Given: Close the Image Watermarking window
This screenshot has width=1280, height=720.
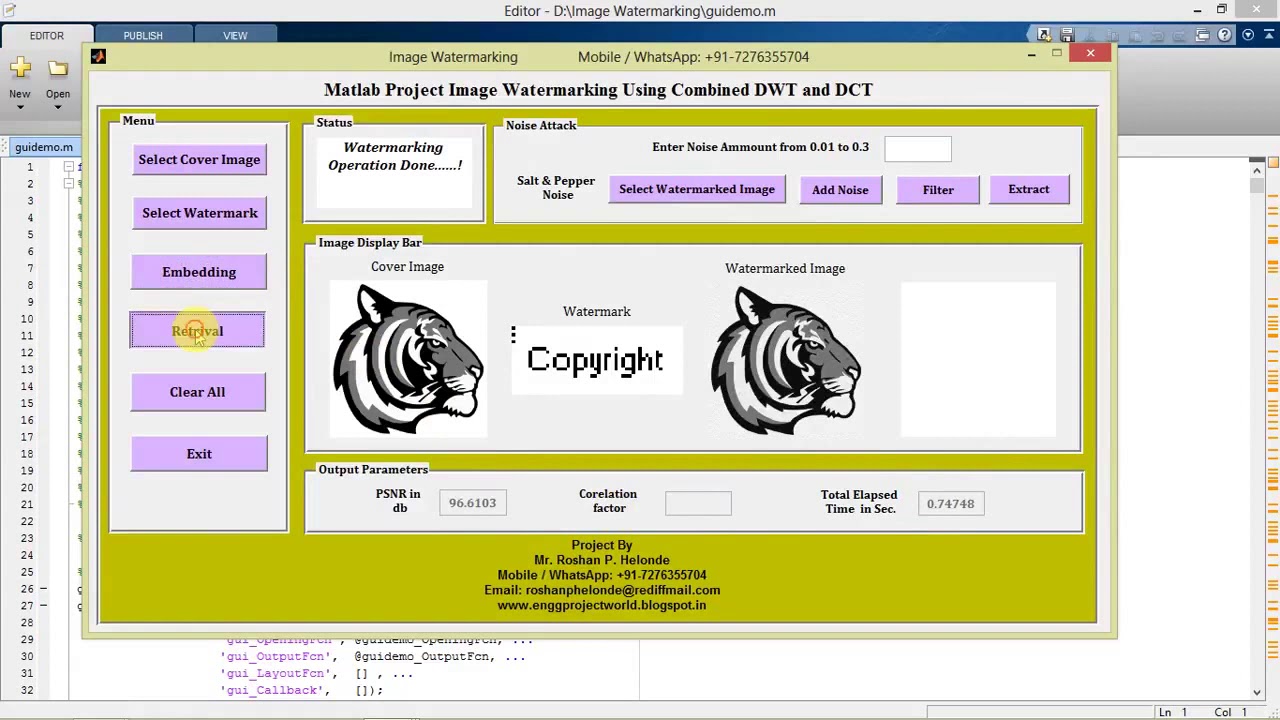Looking at the screenshot, I should (x=1090, y=54).
